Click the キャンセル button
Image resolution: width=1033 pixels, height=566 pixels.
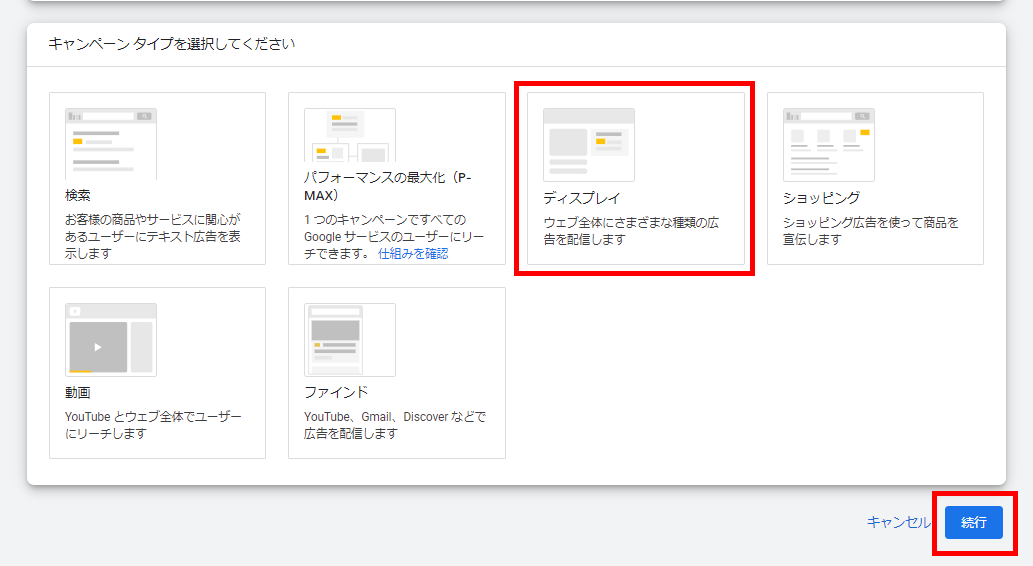899,522
